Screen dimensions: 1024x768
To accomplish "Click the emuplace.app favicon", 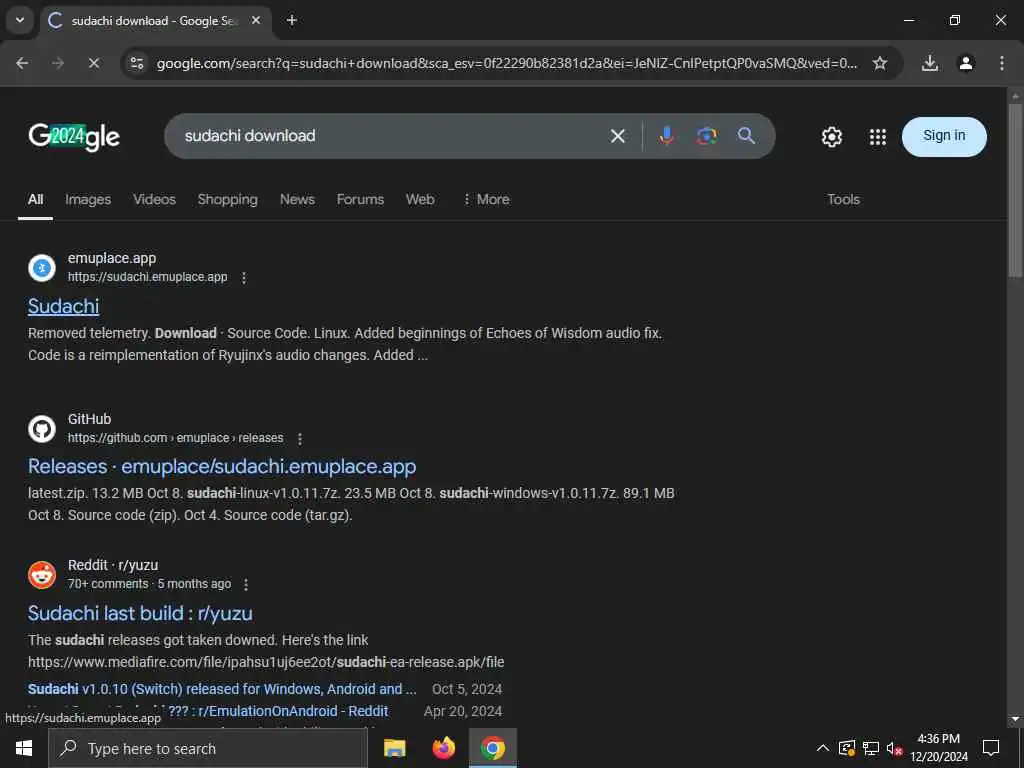I will 42,268.
